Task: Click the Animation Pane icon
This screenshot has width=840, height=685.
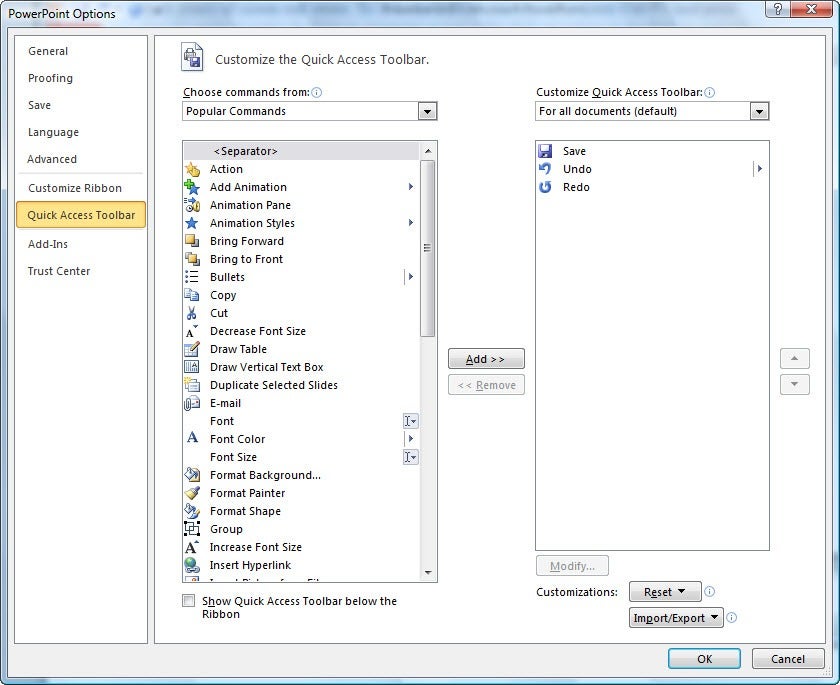Action: (x=192, y=205)
